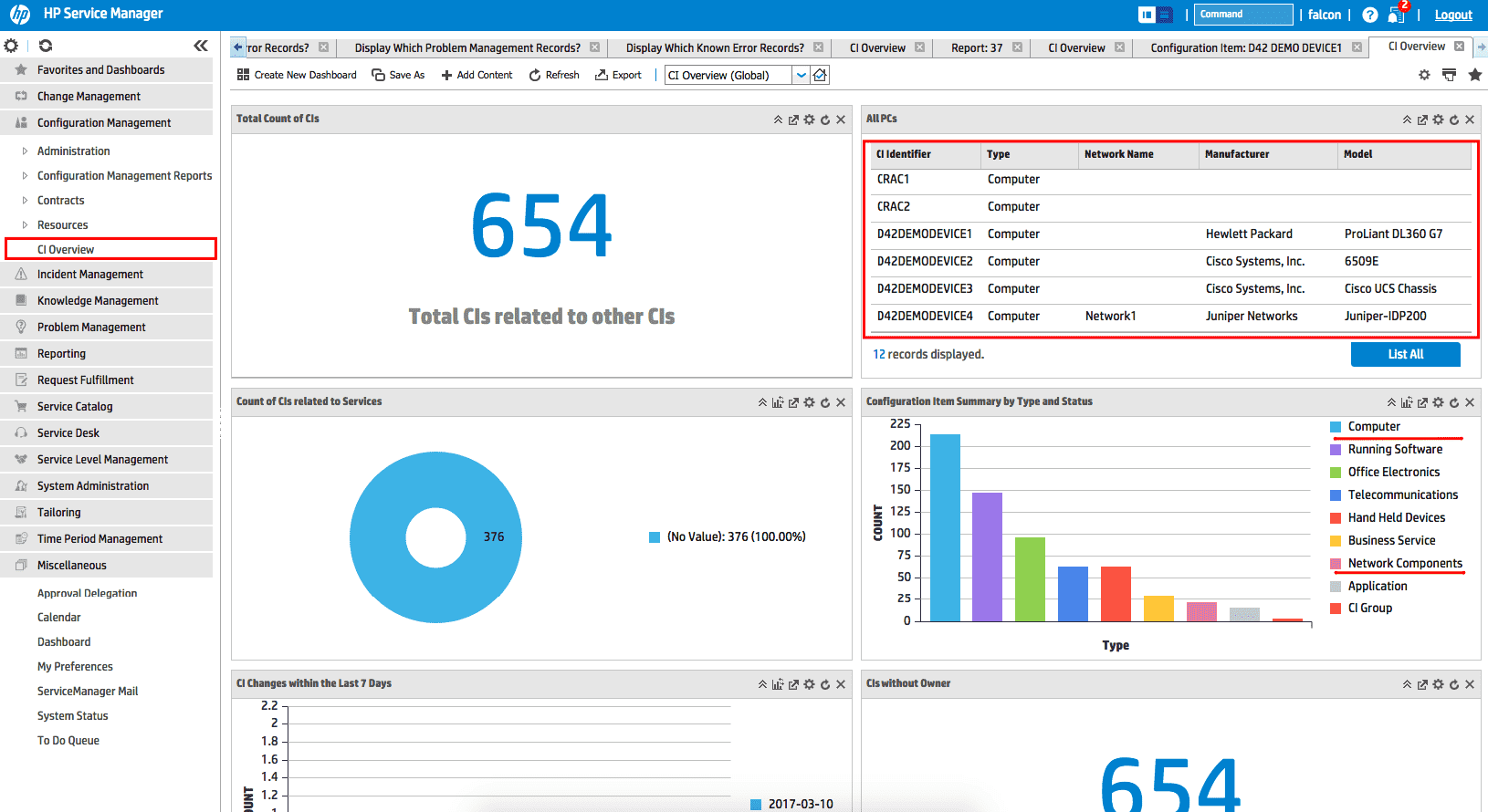Open notifications bell with badge 2
The width and height of the screenshot is (1488, 812).
coord(1397,14)
